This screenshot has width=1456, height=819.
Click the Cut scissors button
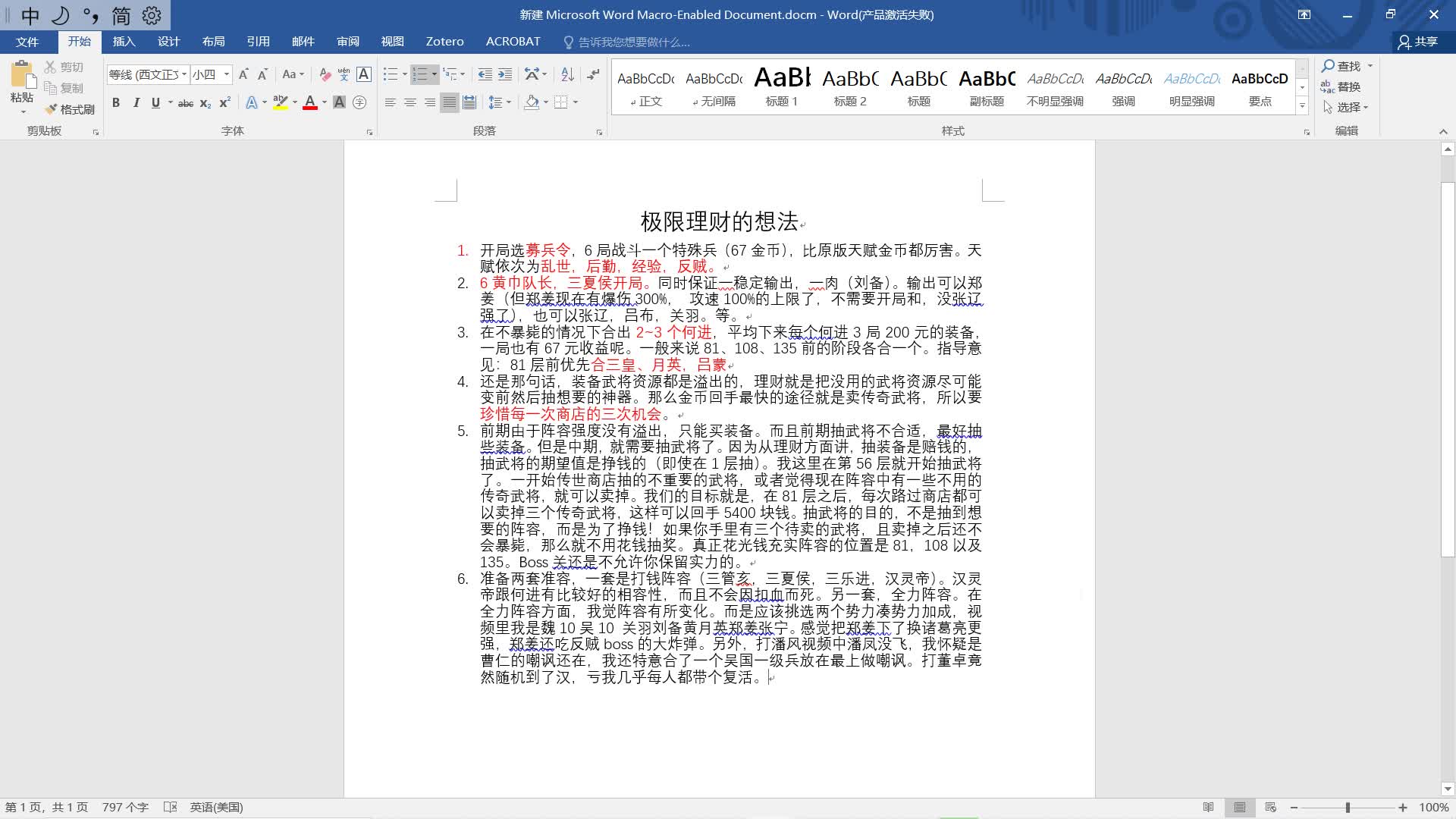click(x=64, y=67)
